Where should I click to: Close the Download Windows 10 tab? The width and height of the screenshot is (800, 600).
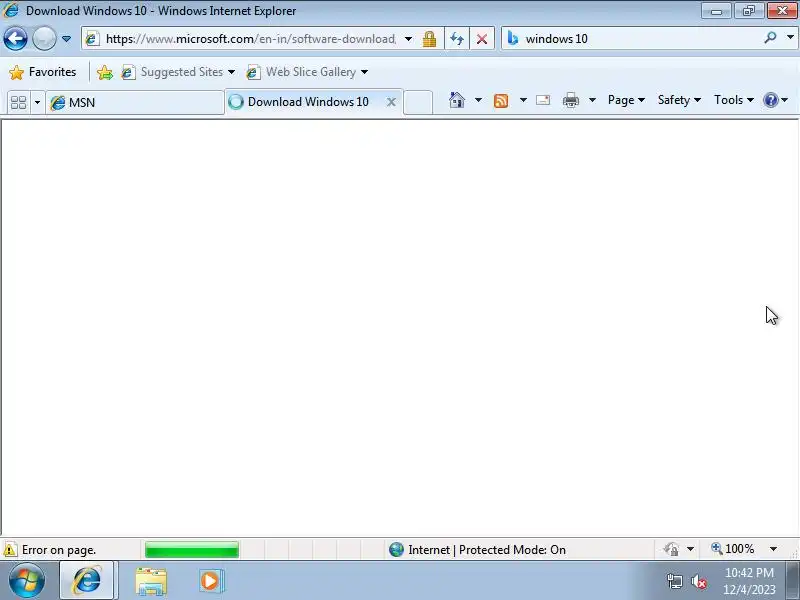391,102
